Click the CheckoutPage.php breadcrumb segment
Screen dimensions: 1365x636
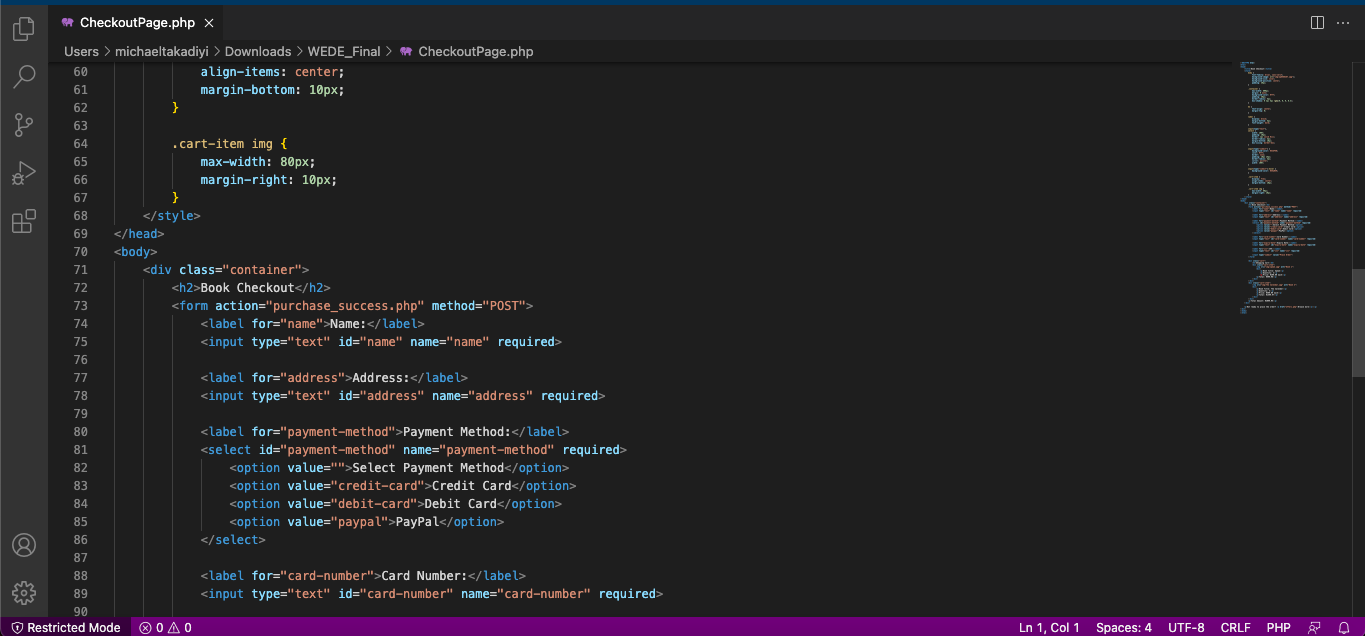(476, 51)
